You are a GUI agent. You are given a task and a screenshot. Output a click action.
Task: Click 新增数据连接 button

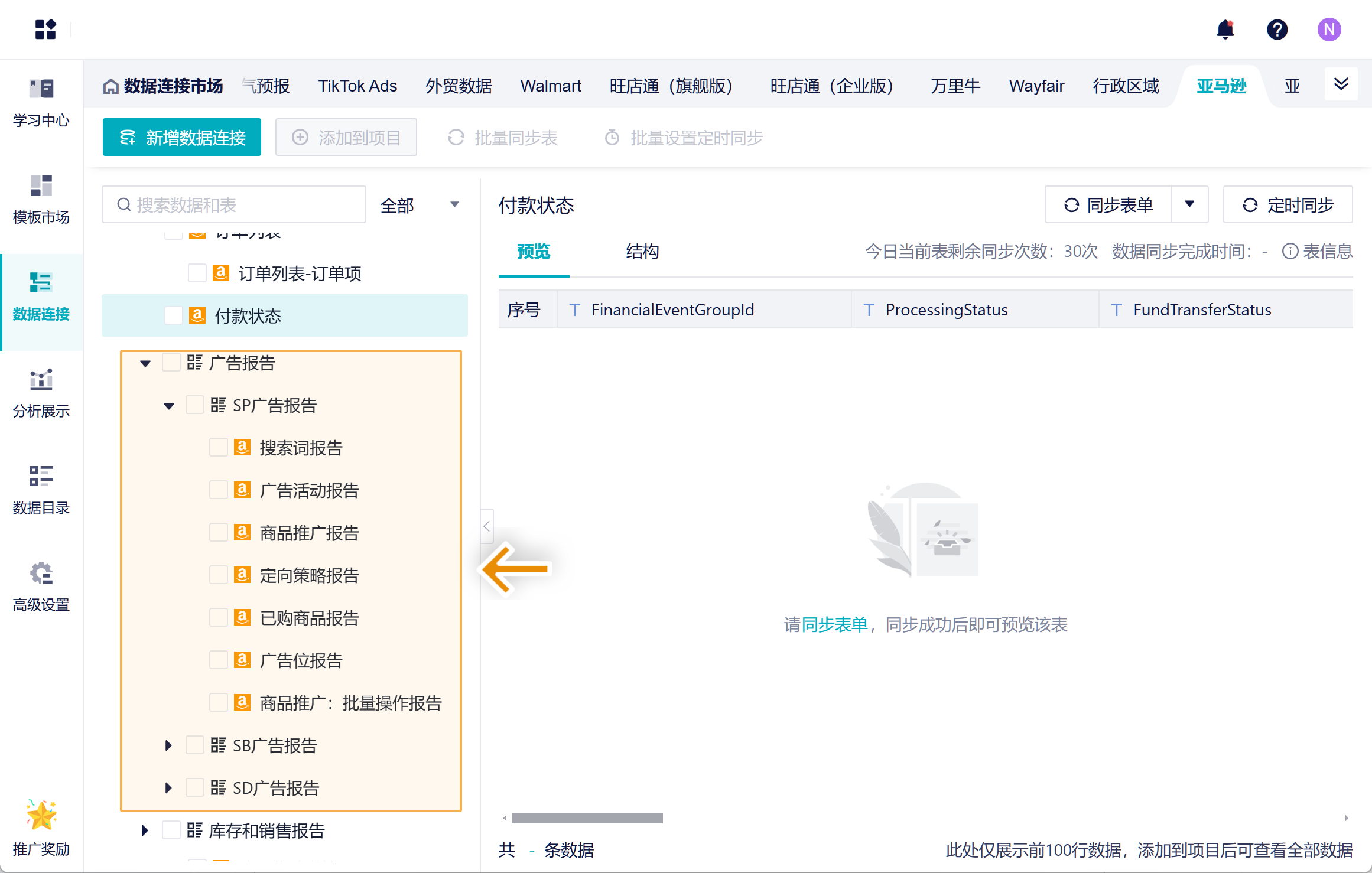182,137
